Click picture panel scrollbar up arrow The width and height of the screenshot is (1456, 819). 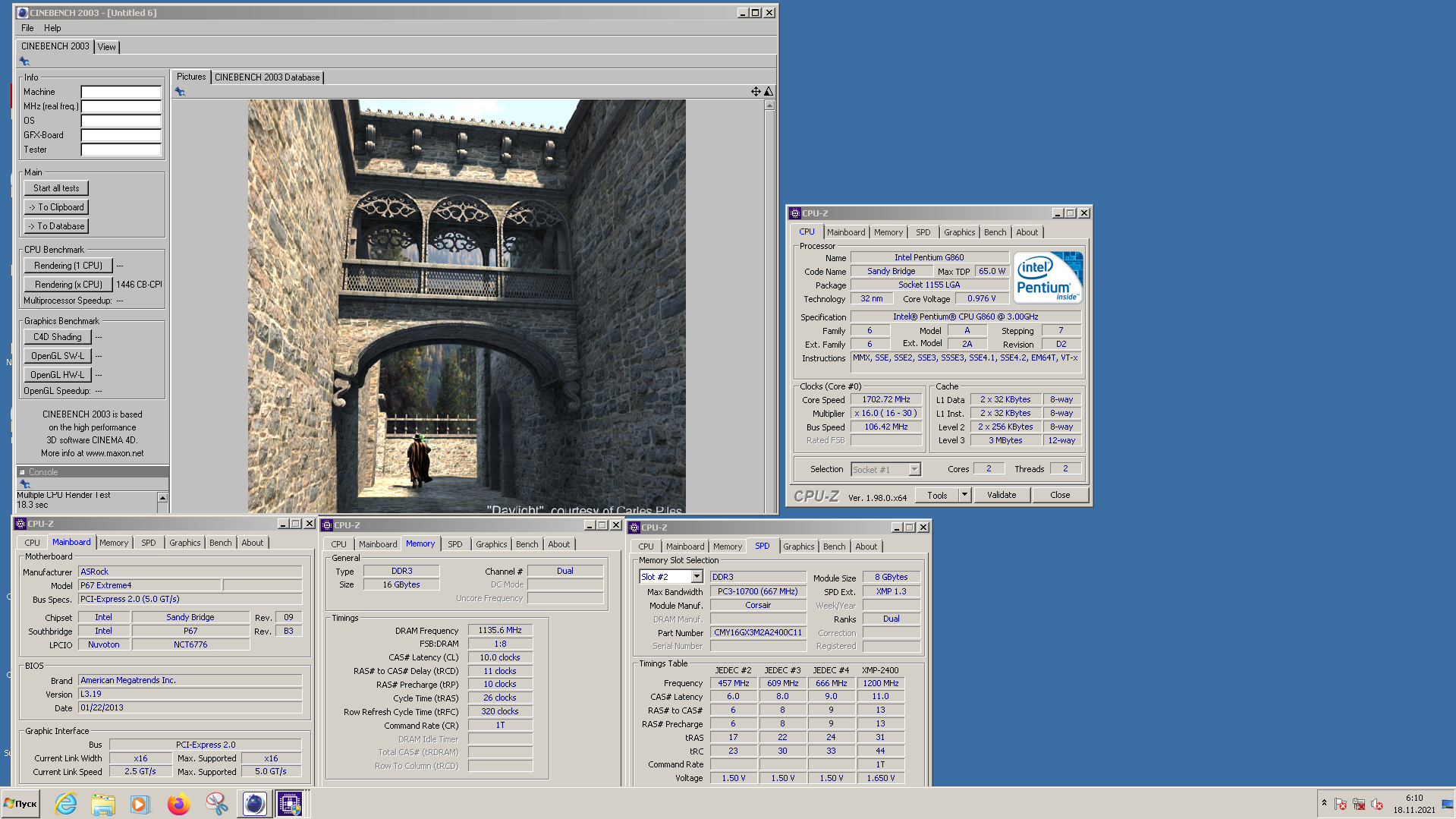(769, 106)
